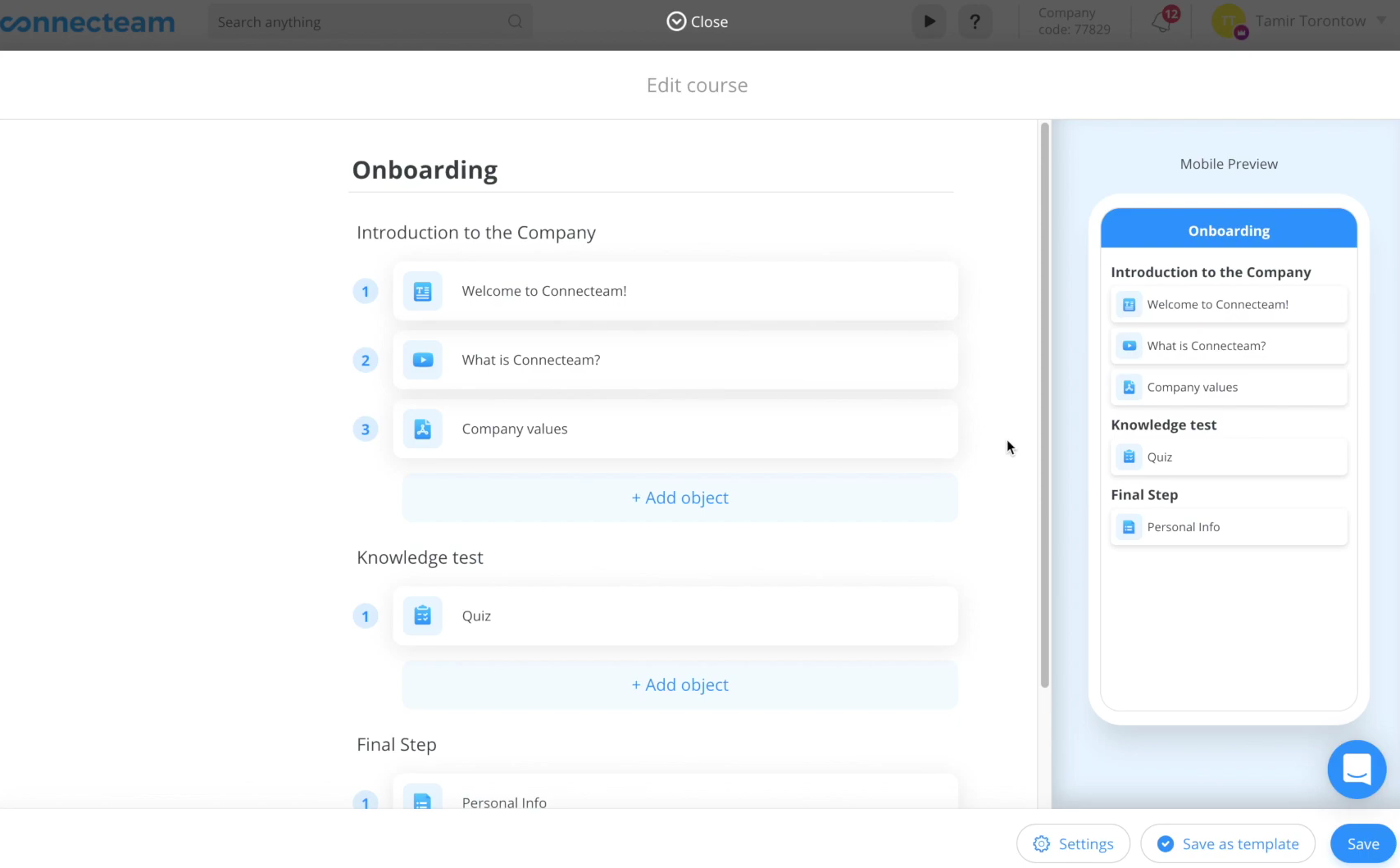Open the notifications bell icon
The width and height of the screenshot is (1400, 868).
1162,21
